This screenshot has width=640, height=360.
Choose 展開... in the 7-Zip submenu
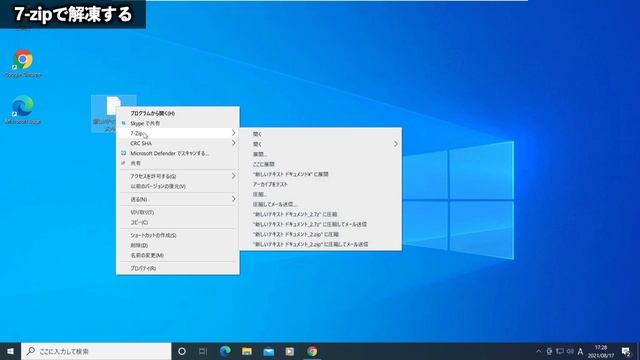click(x=321, y=154)
